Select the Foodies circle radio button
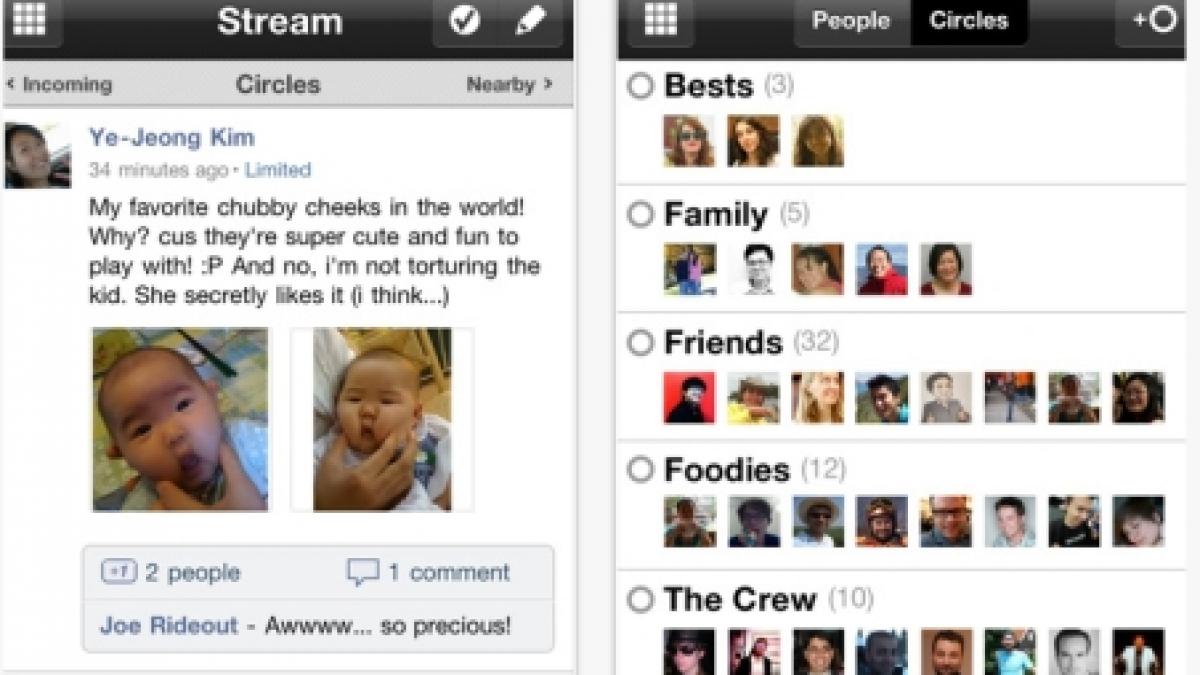The width and height of the screenshot is (1200, 675). pyautogui.click(x=640, y=470)
